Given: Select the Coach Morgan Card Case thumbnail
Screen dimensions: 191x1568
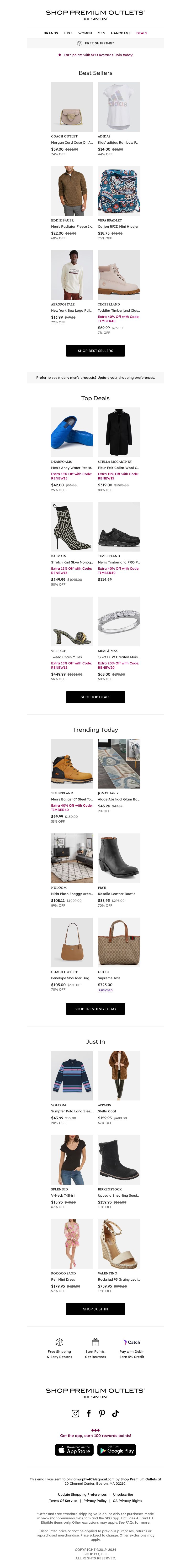Looking at the screenshot, I should coord(72,106).
